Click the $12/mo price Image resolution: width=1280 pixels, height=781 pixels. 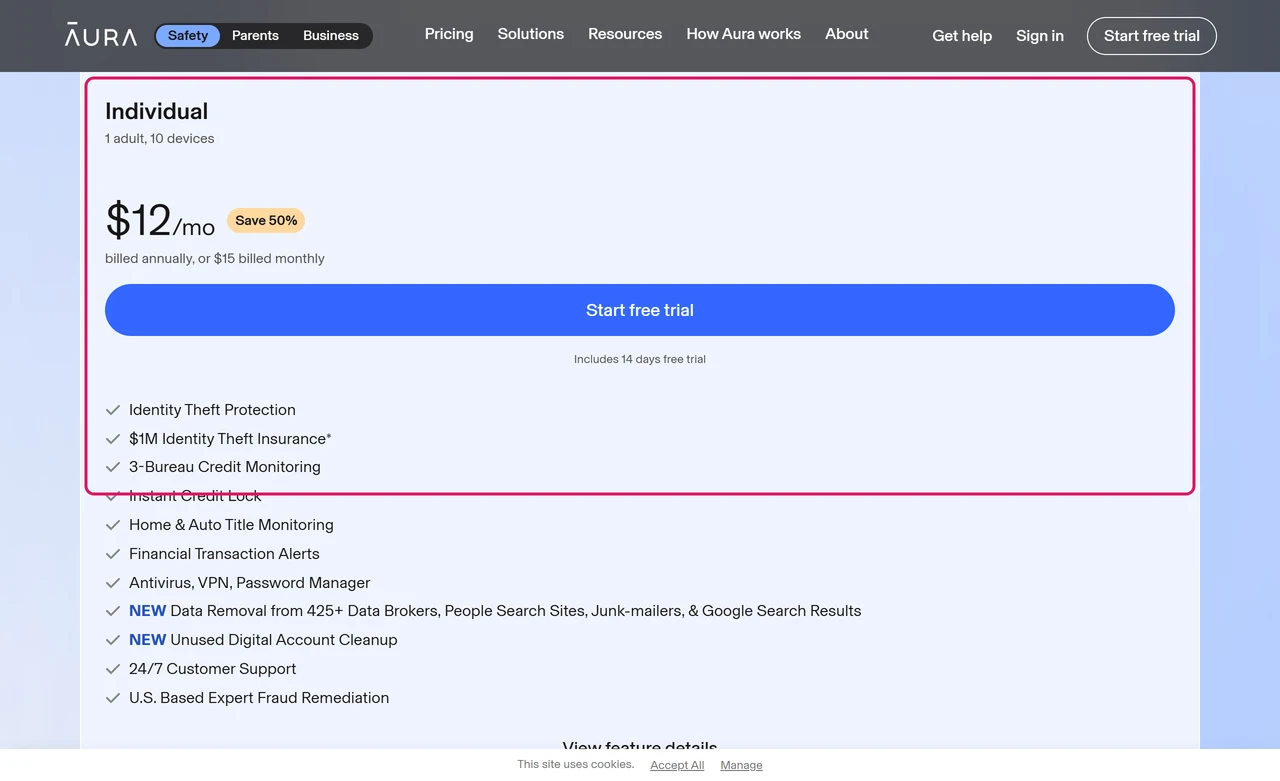(160, 220)
